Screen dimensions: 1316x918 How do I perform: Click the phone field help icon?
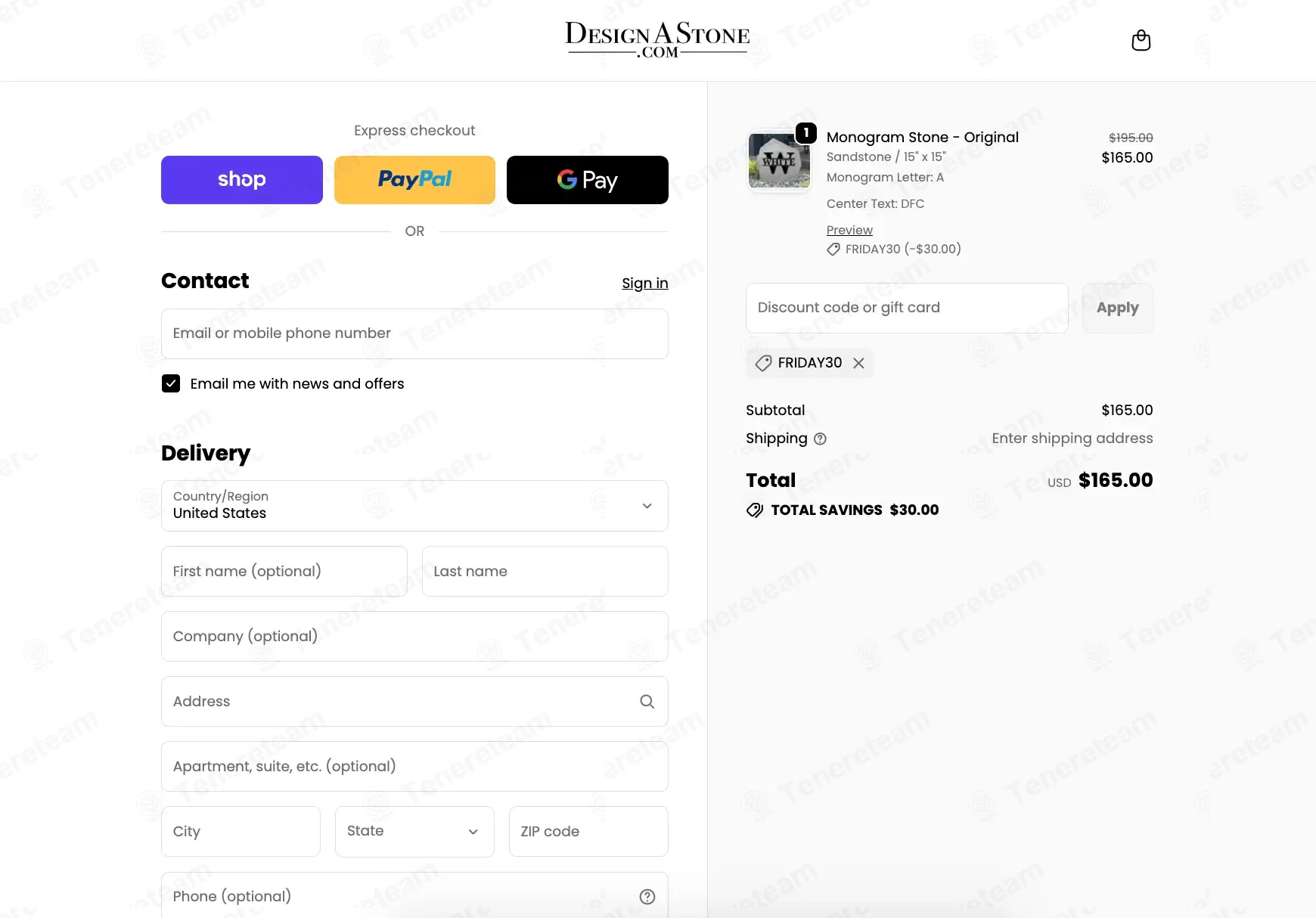coord(647,897)
